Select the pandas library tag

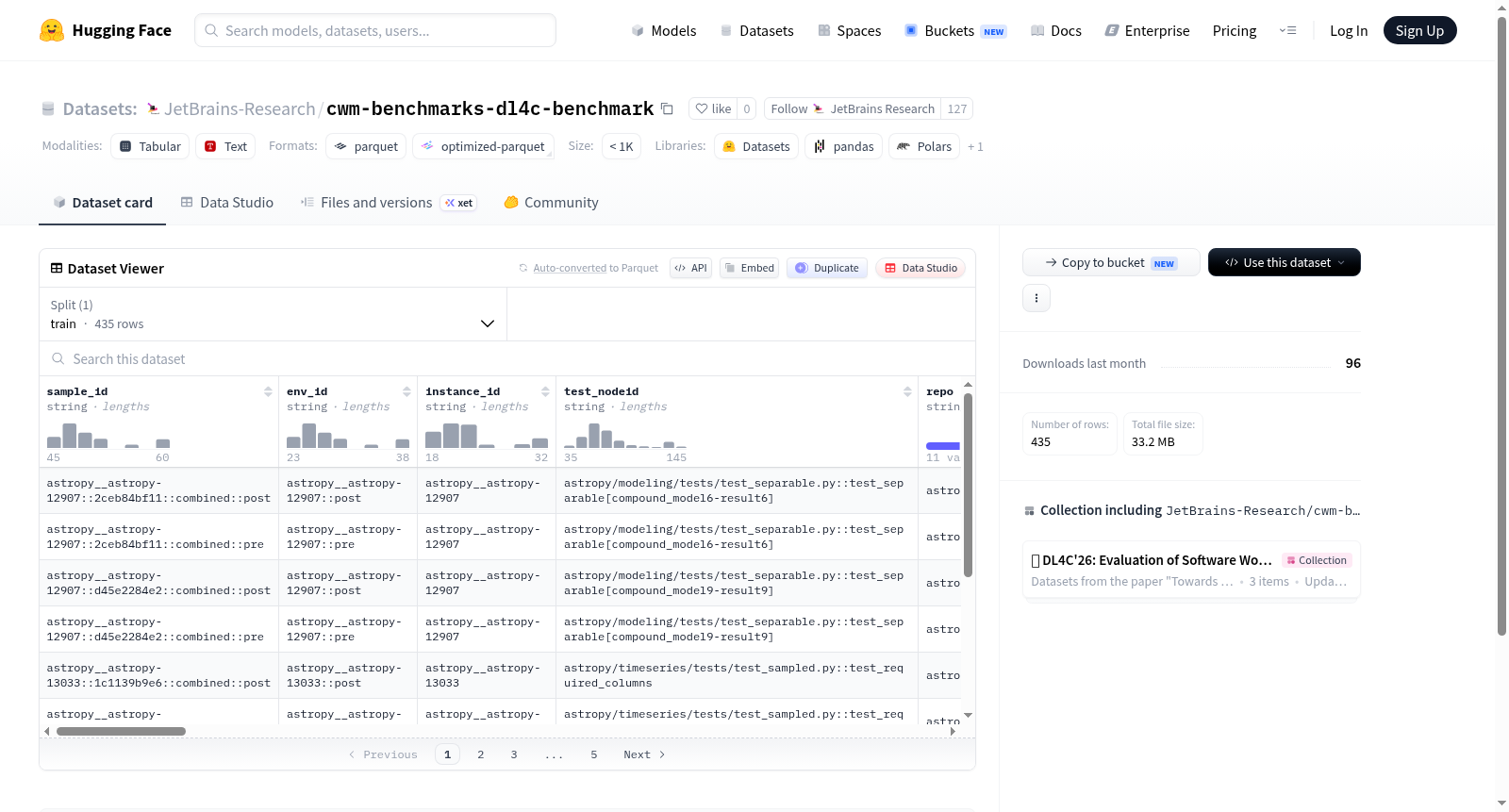tap(844, 146)
